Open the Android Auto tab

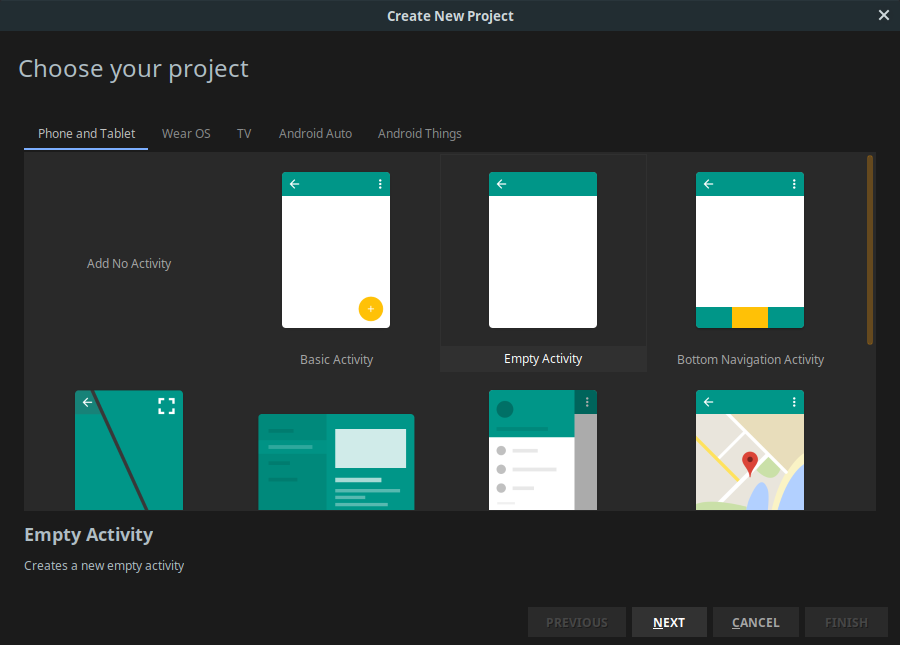point(315,133)
